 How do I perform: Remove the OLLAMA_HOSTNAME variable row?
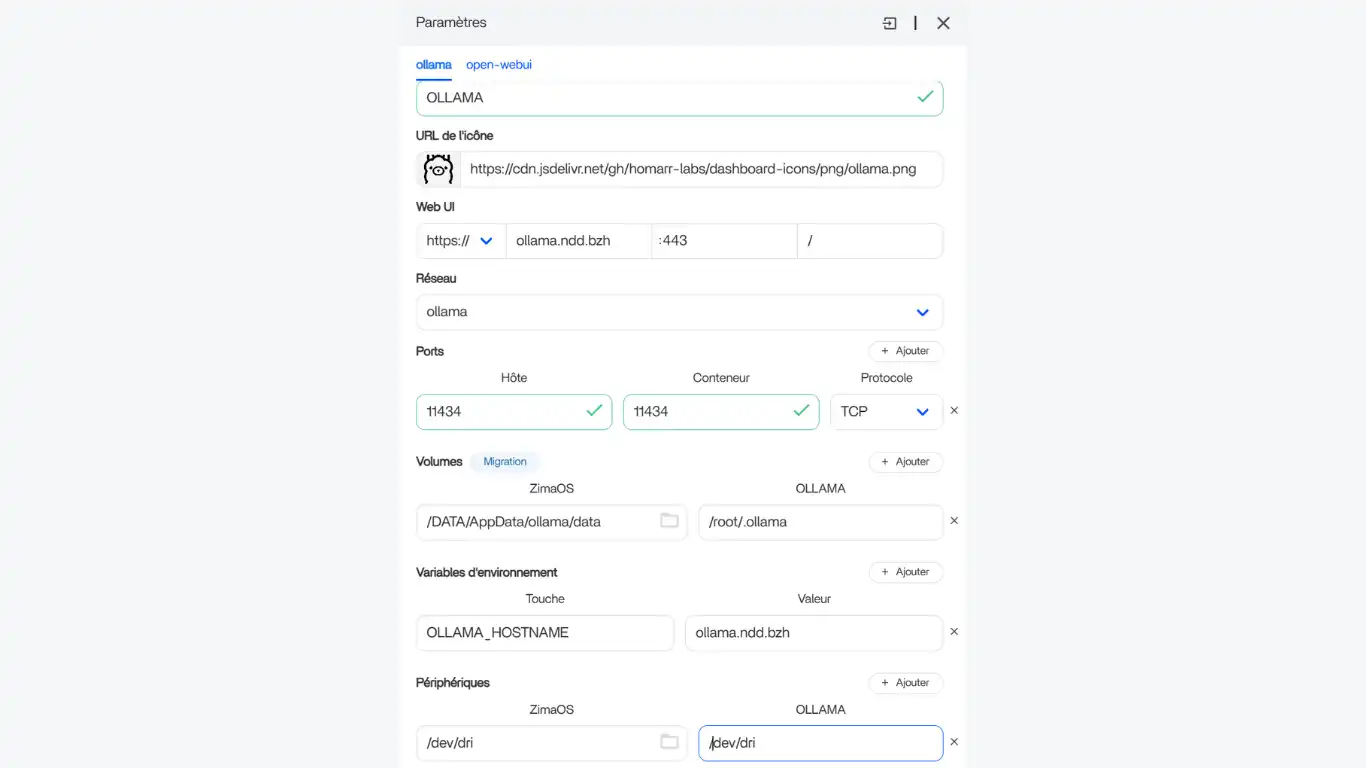[954, 632]
